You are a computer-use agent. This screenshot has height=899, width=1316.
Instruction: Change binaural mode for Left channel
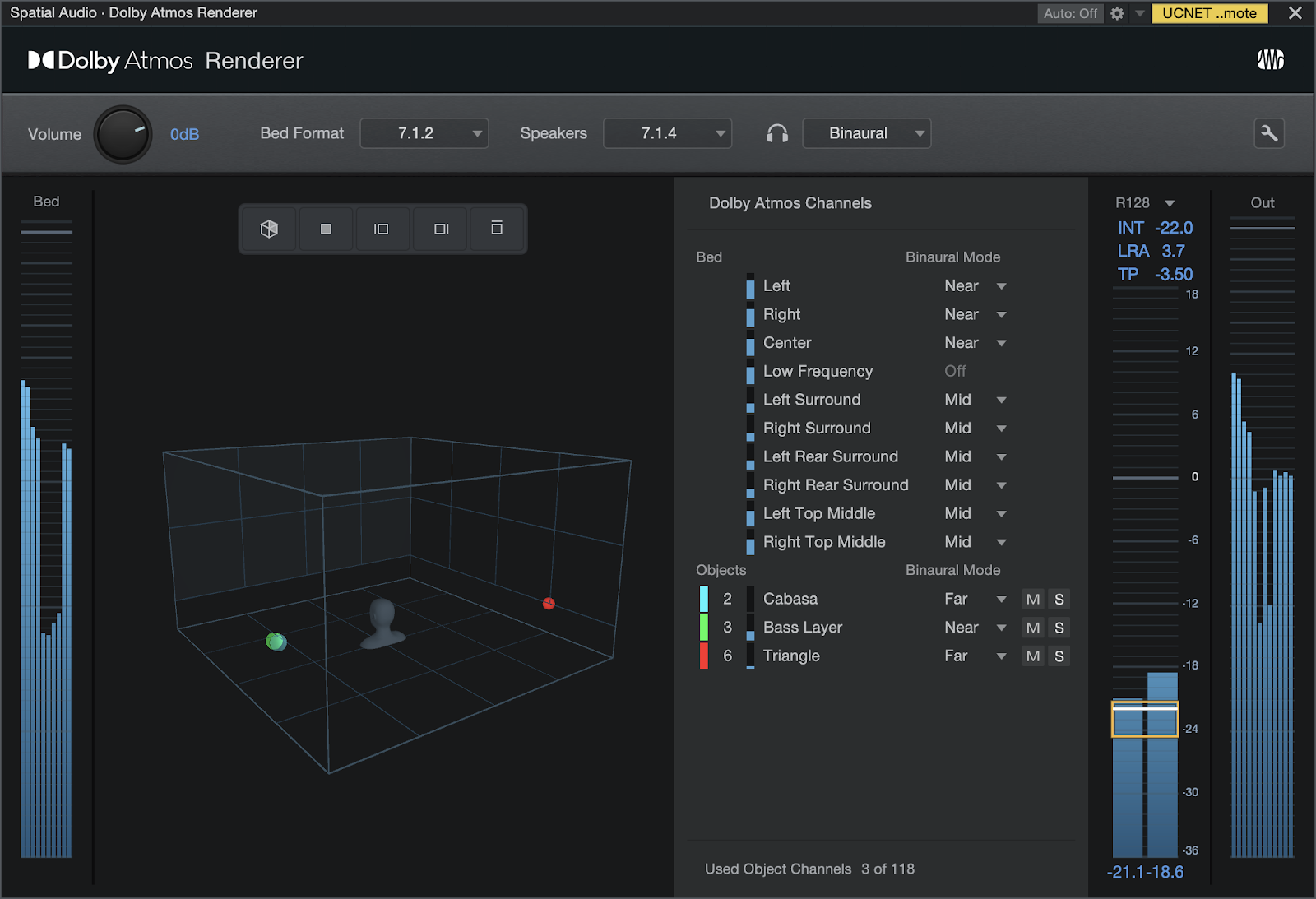[x=975, y=286]
